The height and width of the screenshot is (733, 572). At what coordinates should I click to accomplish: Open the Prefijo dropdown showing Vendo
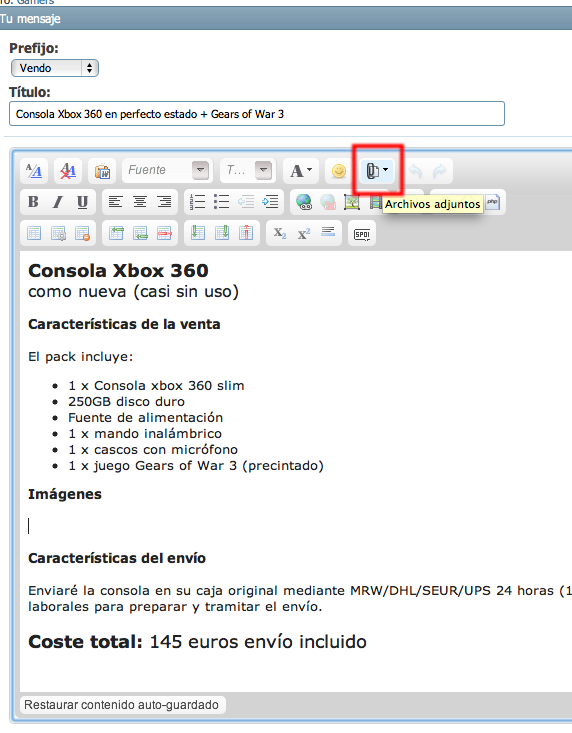55,68
